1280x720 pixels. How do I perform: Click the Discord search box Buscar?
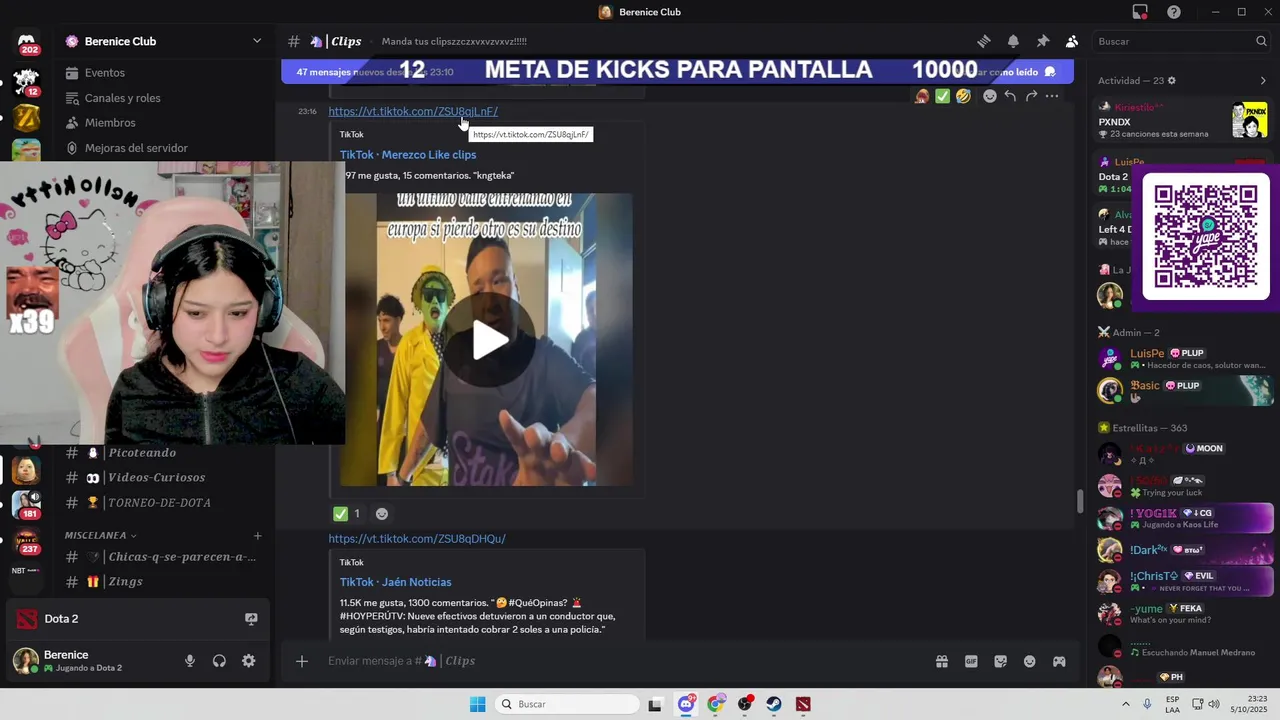pos(1180,41)
